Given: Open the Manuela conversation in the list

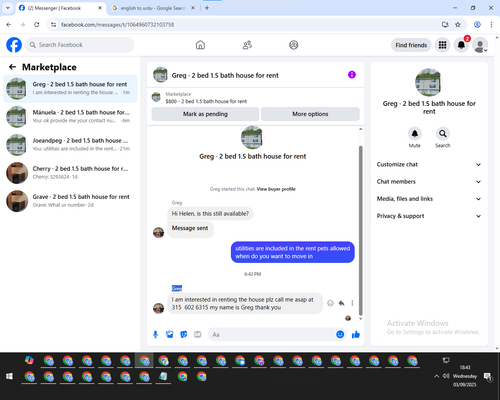Looking at the screenshot, I should [70, 117].
